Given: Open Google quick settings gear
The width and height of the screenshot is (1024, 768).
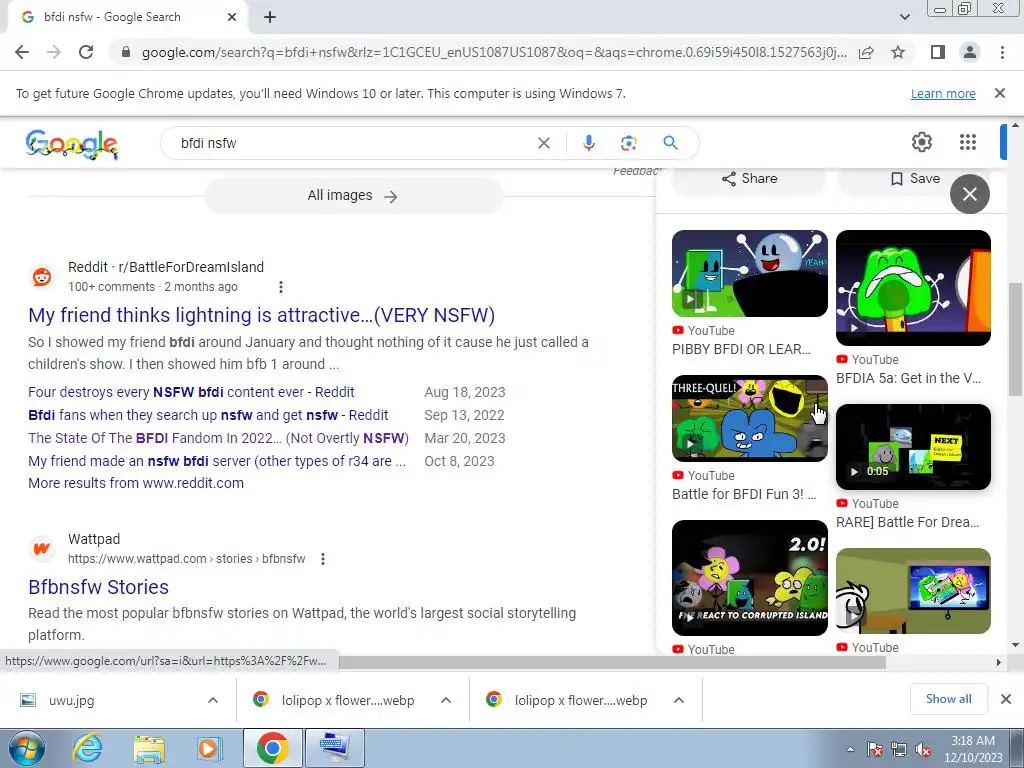Looking at the screenshot, I should pos(921,142).
